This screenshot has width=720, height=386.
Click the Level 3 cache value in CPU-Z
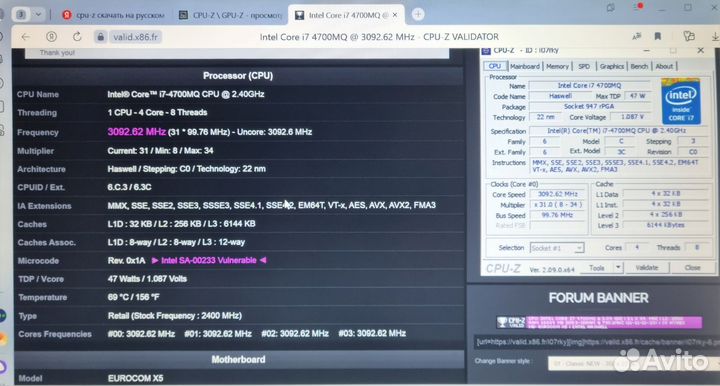665,225
